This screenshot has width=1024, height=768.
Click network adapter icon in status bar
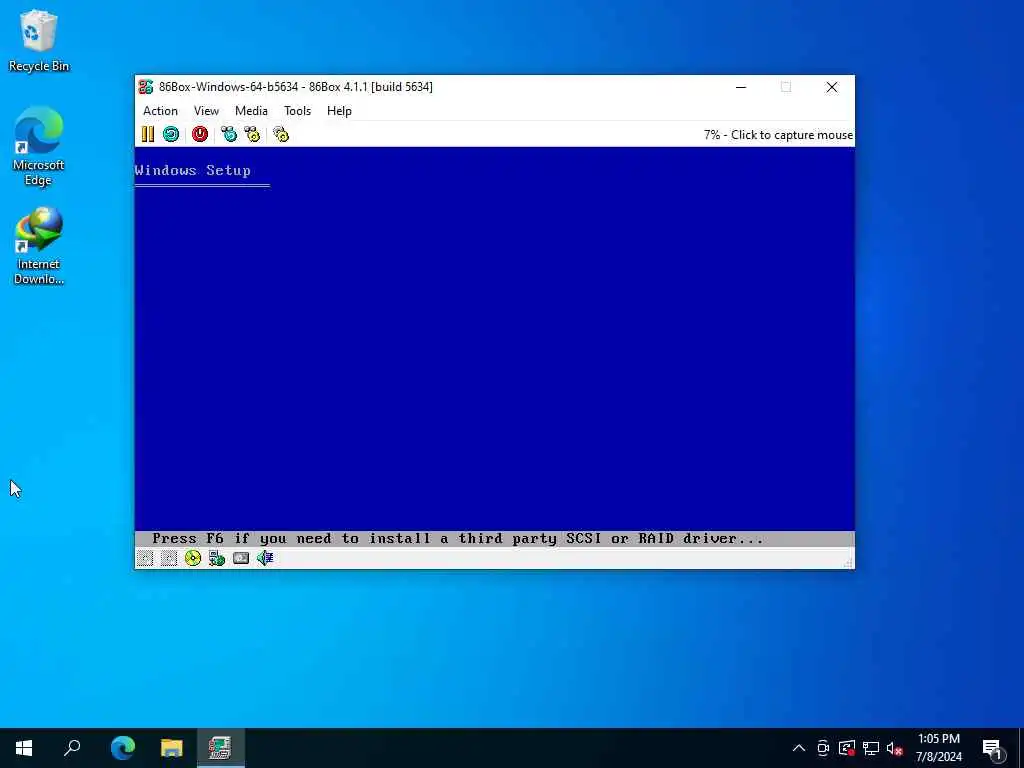217,558
